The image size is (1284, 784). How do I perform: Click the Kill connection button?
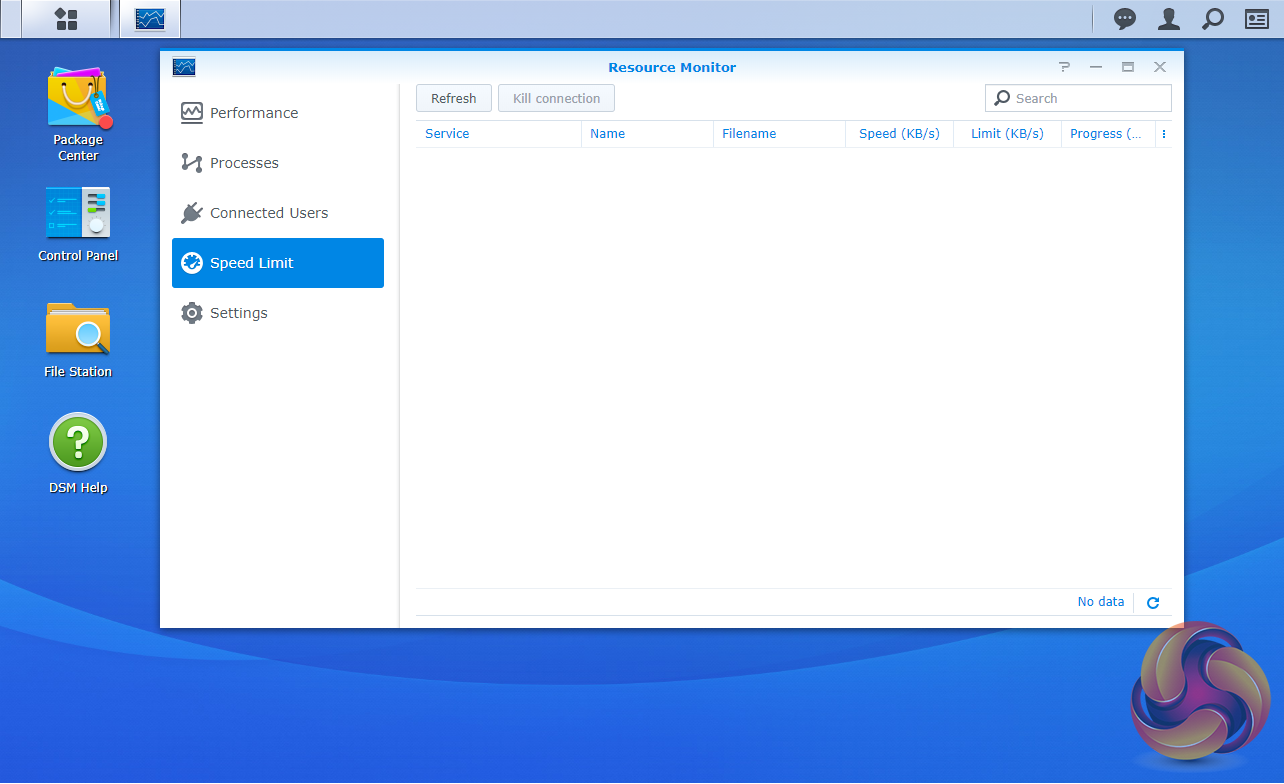click(x=556, y=98)
